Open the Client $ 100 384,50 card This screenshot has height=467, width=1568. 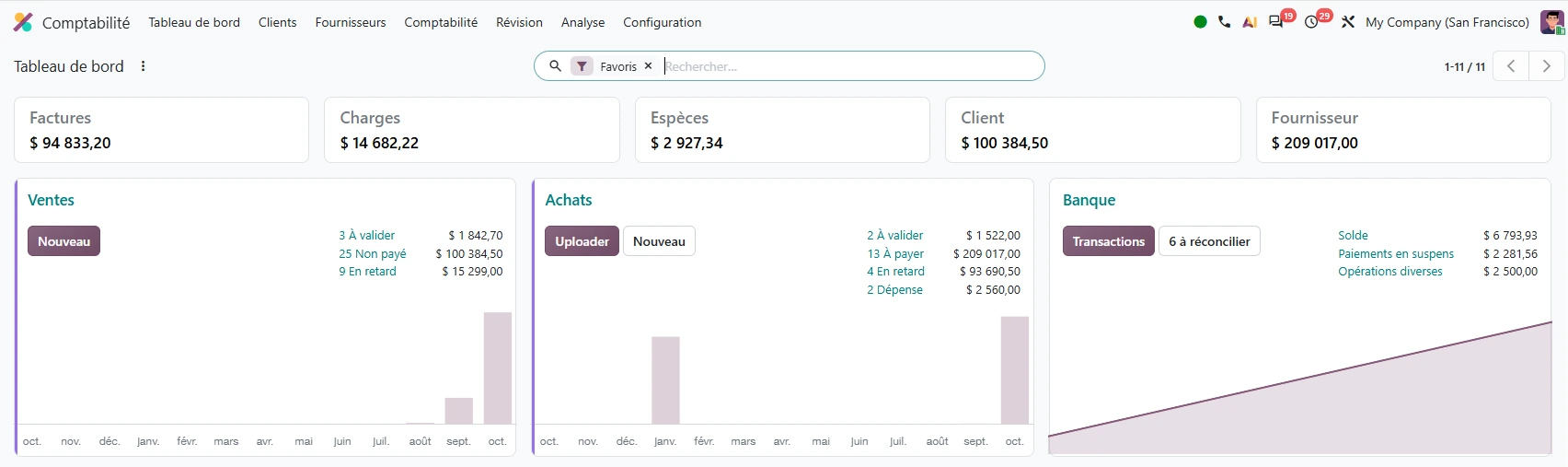pyautogui.click(x=1092, y=130)
